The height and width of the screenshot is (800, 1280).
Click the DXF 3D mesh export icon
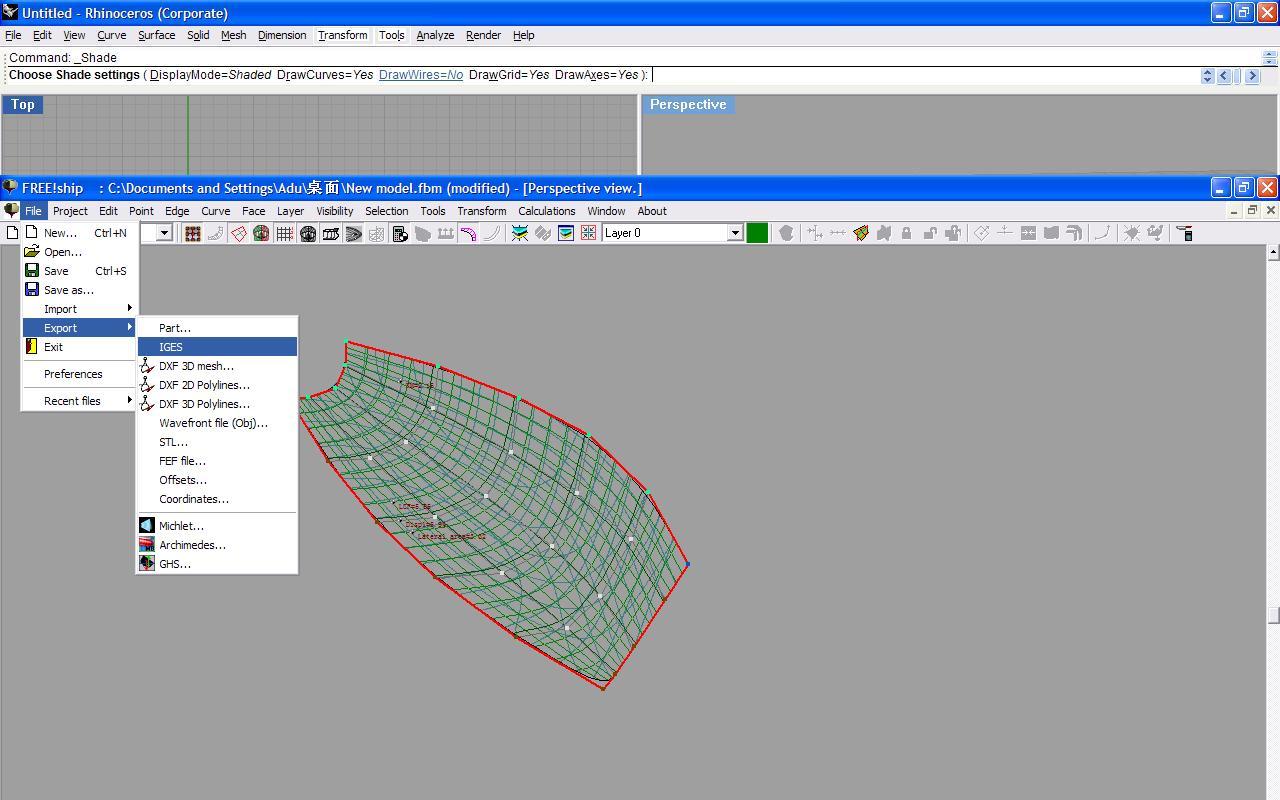click(147, 366)
